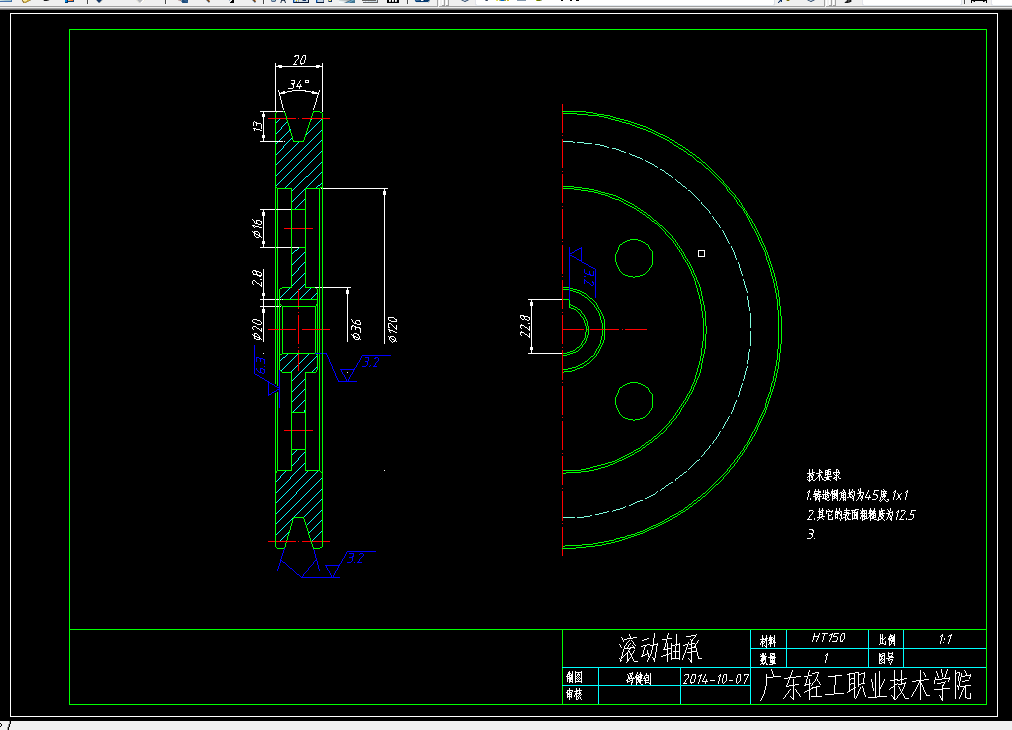Select the bolt hole circle below the red centerline

tap(634, 401)
